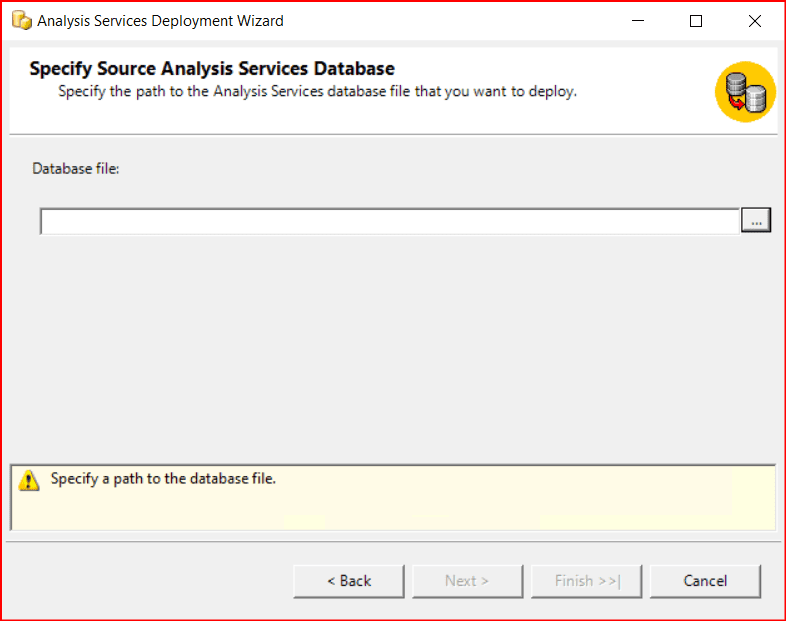Minimize the Deployment Wizard window
The image size is (786, 621).
coord(639,21)
